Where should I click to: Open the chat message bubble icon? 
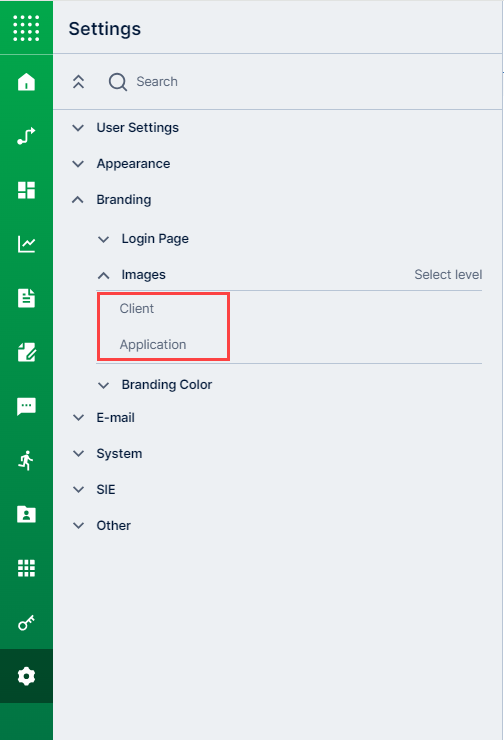pyautogui.click(x=26, y=406)
